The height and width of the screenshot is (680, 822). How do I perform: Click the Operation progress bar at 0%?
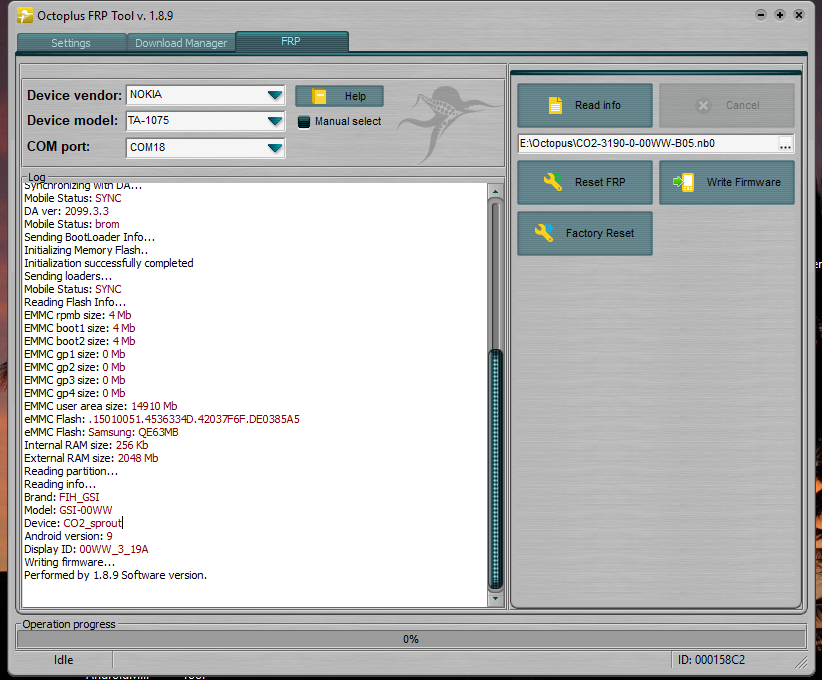(x=411, y=639)
